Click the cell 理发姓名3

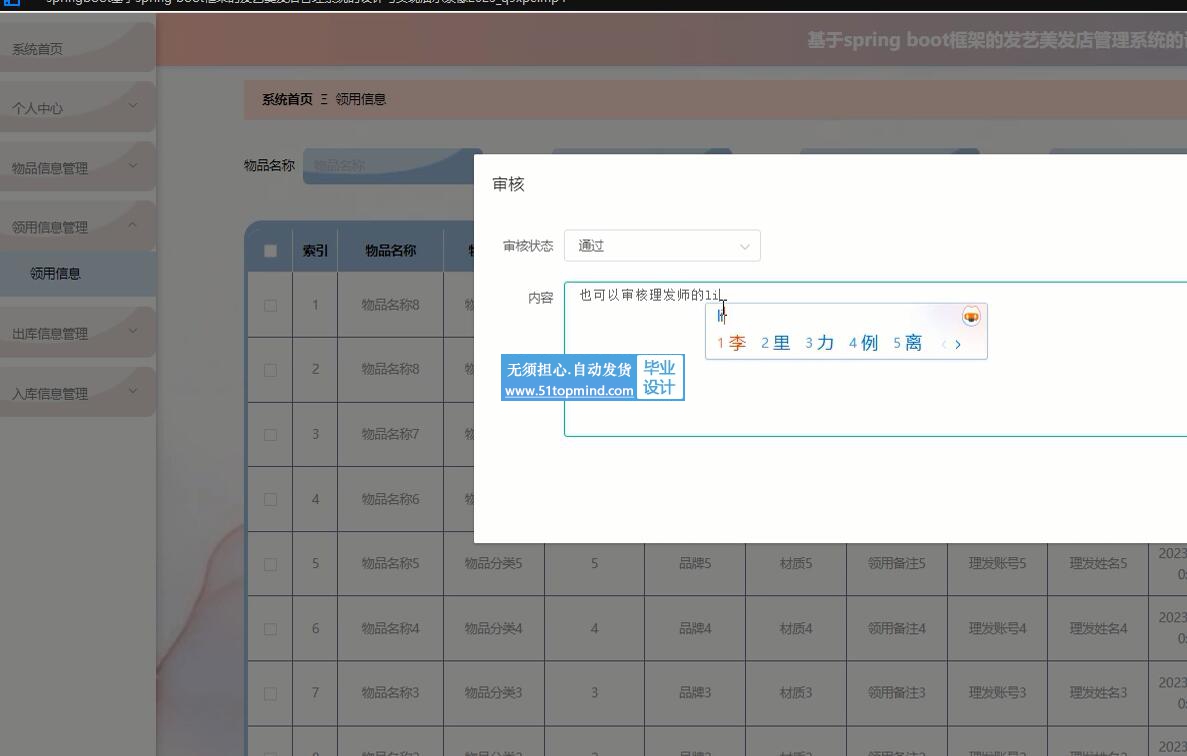1098,693
